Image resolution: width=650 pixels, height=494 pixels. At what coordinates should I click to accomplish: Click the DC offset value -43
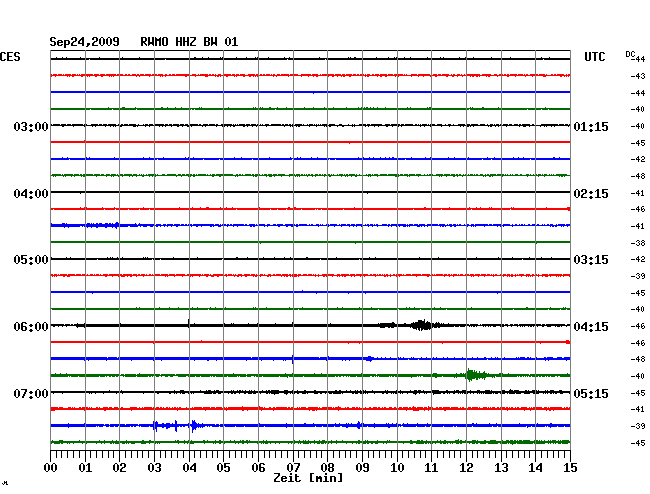click(x=638, y=76)
